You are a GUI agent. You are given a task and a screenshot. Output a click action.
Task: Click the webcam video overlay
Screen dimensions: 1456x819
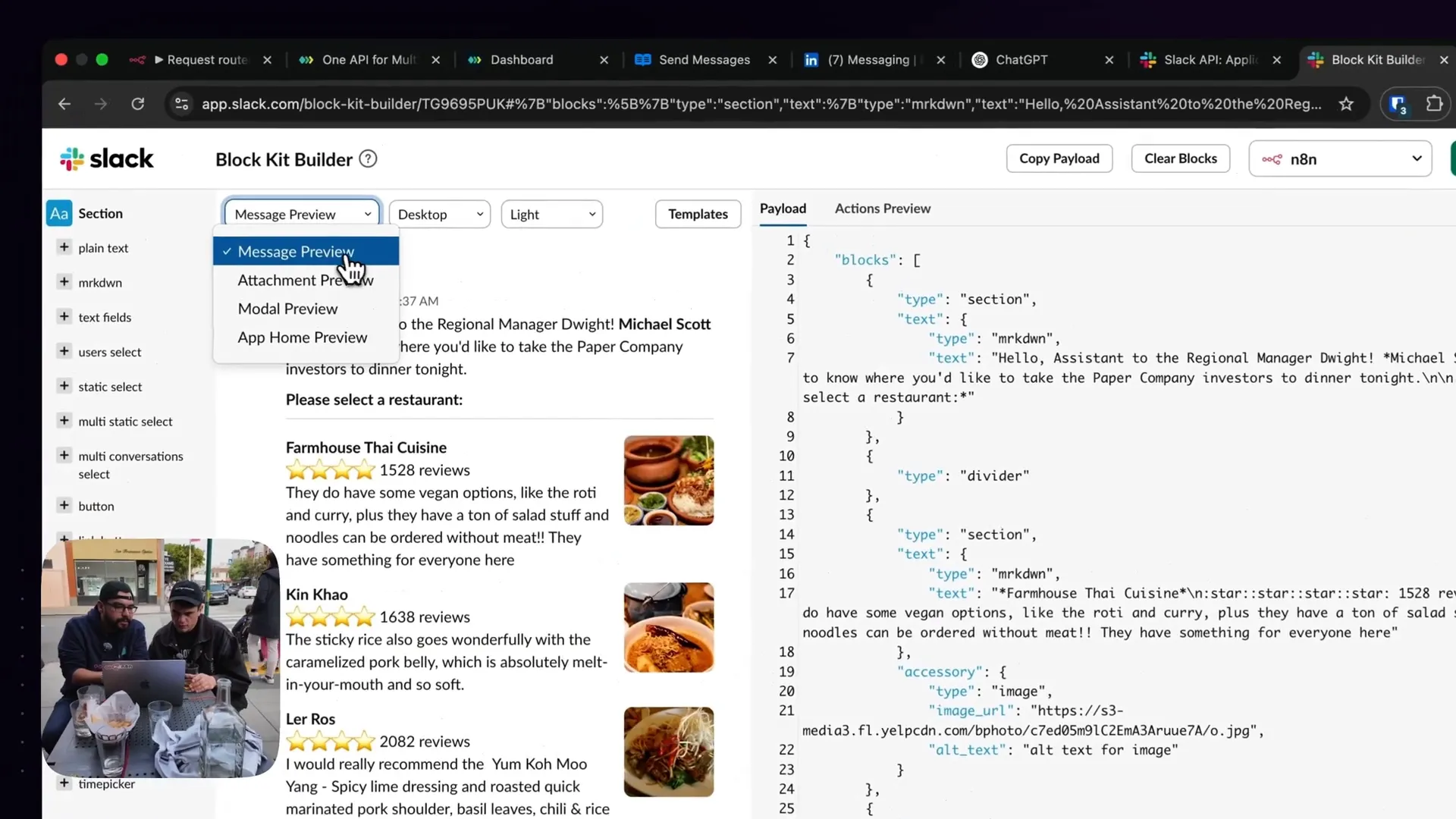coord(161,658)
